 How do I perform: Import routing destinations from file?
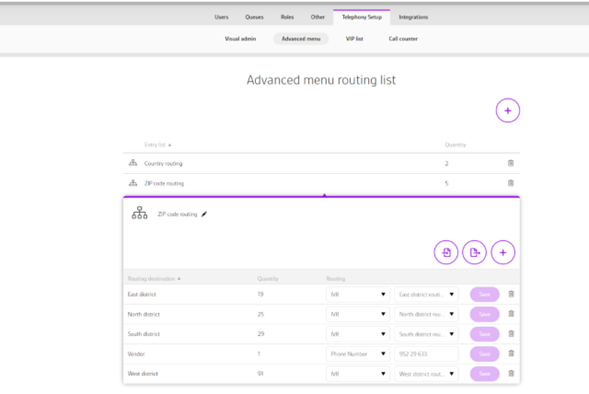[x=446, y=252]
